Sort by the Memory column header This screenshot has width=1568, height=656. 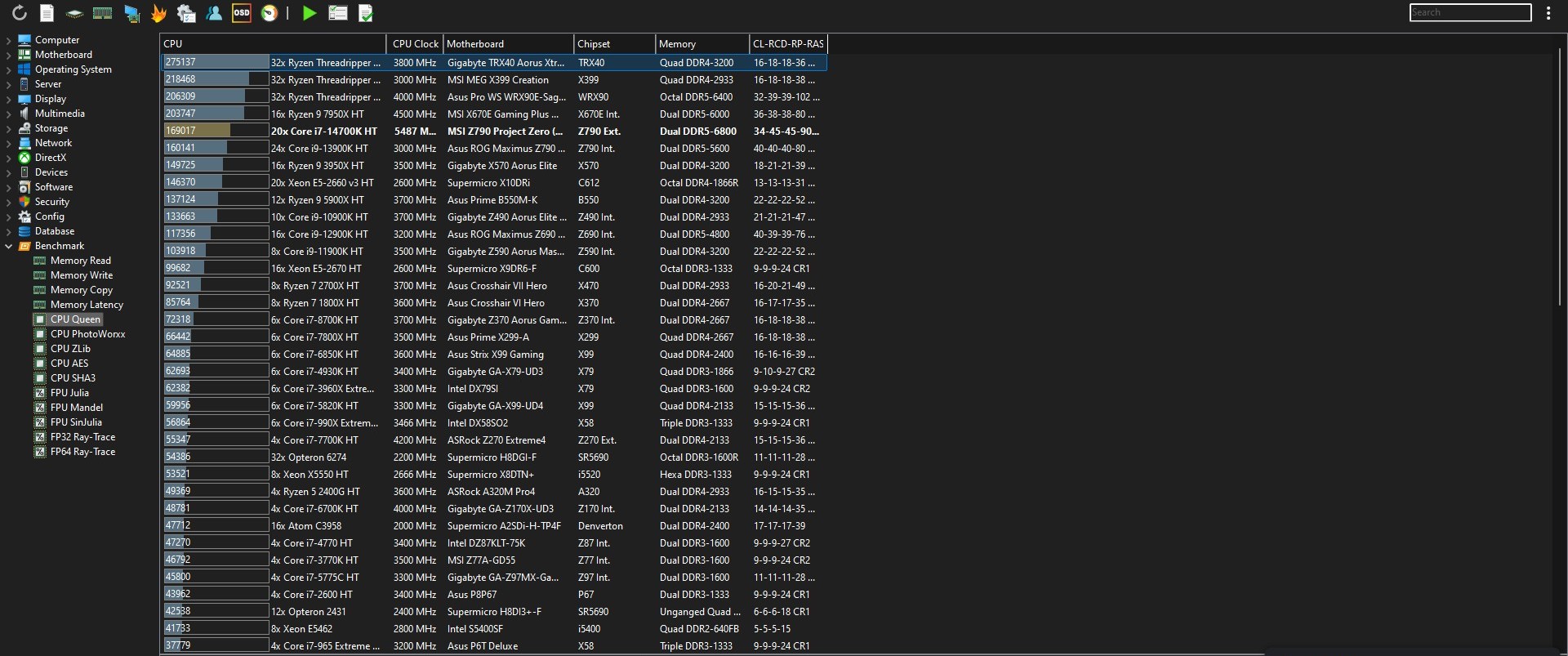702,44
